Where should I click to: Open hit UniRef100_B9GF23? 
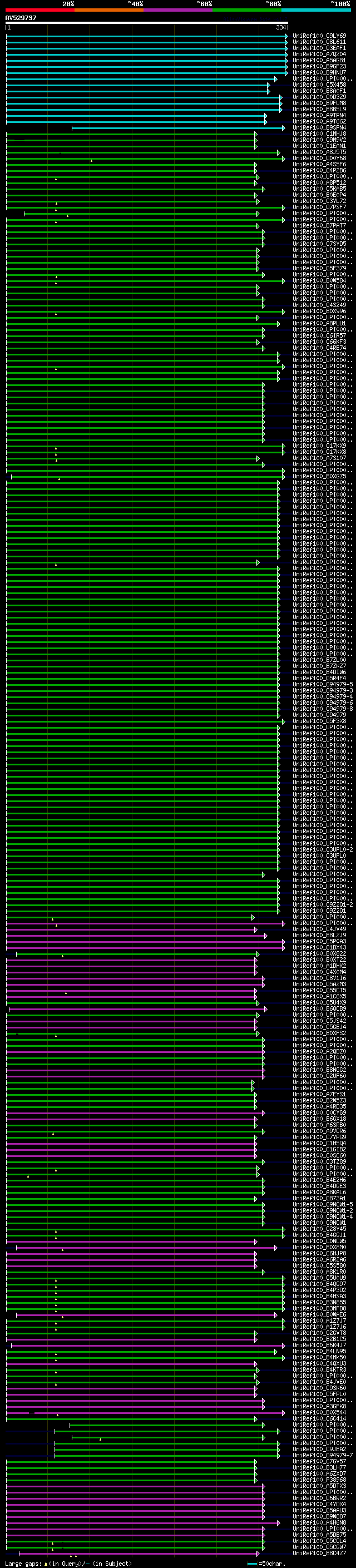click(x=319, y=66)
